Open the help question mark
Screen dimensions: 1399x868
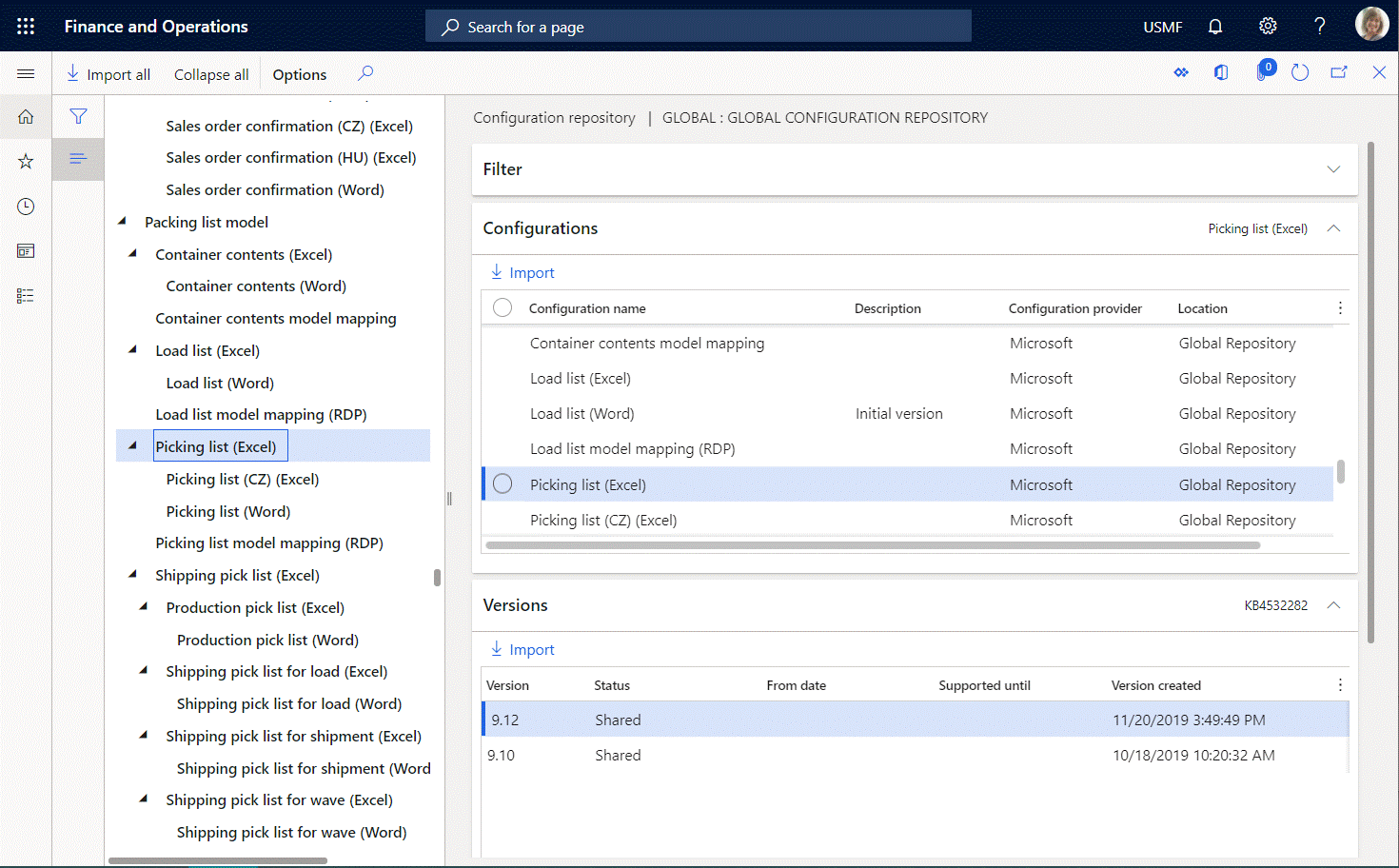point(1320,26)
